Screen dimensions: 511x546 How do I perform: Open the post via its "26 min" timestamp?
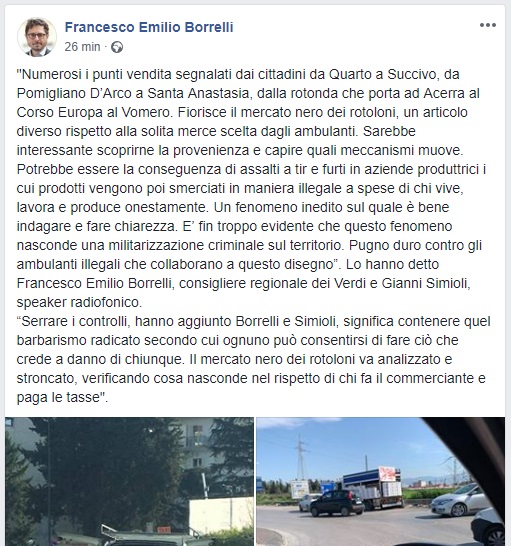[82, 47]
